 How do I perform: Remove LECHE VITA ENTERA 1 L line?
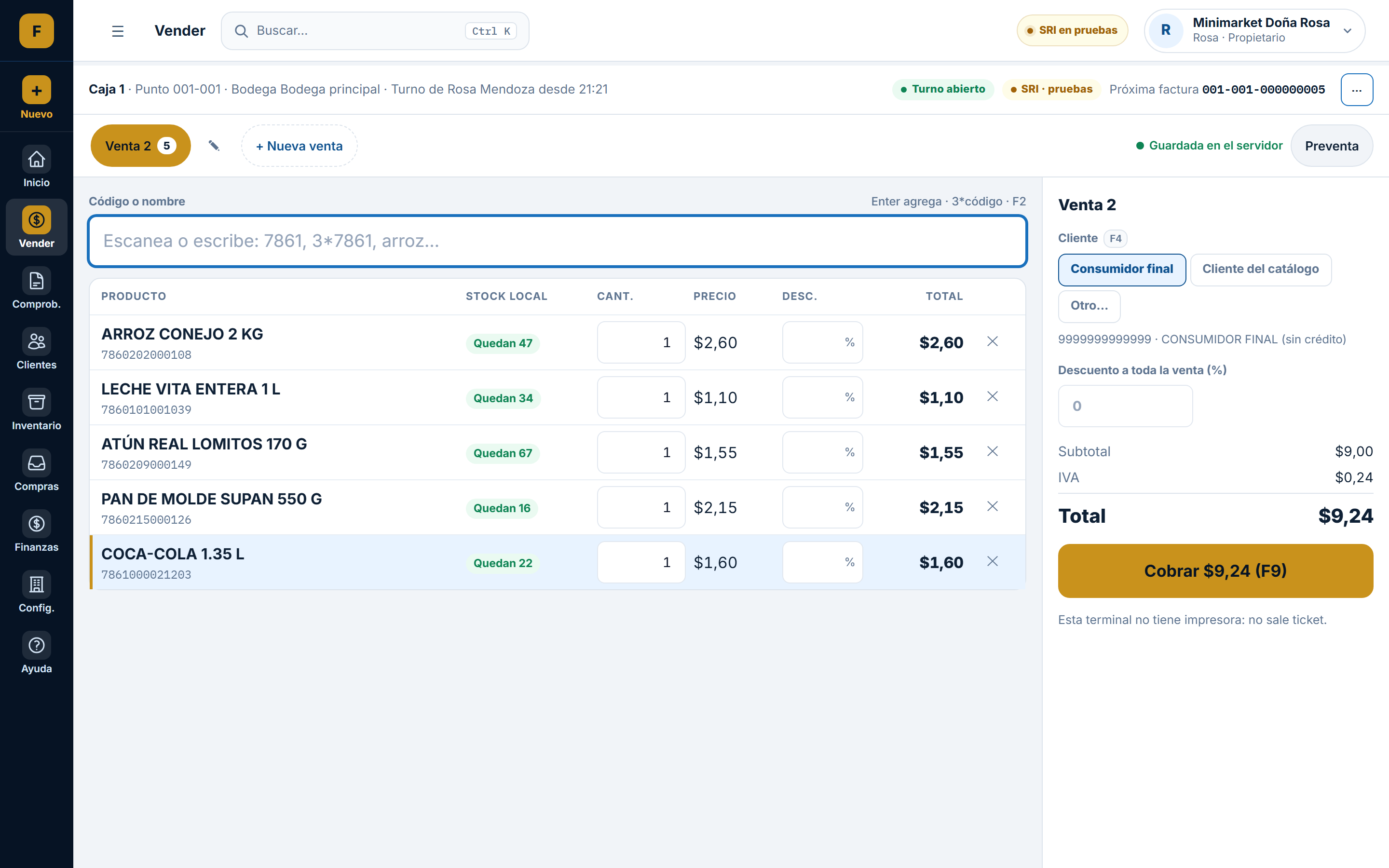click(993, 397)
